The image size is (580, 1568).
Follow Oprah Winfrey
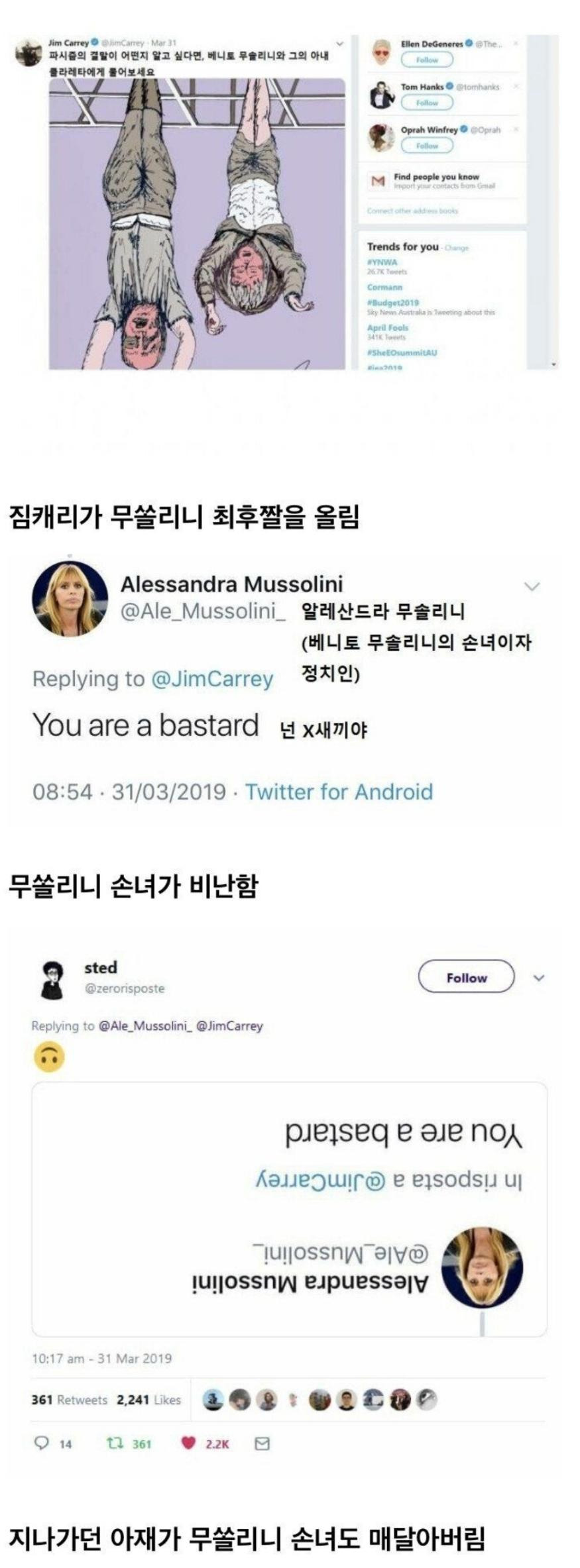click(427, 146)
